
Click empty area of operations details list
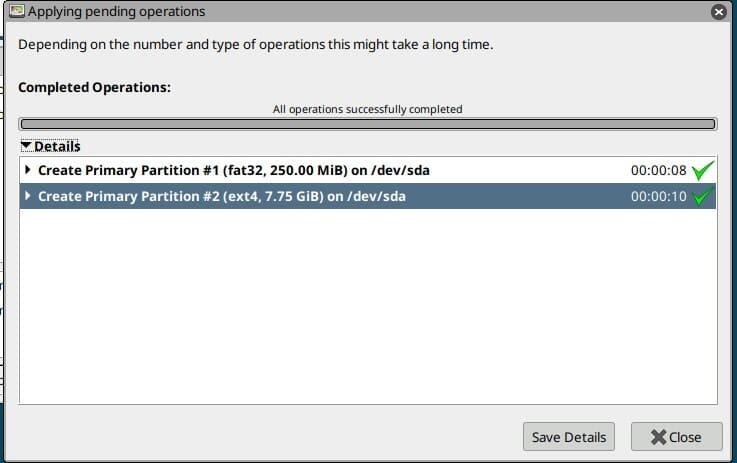tap(368, 310)
